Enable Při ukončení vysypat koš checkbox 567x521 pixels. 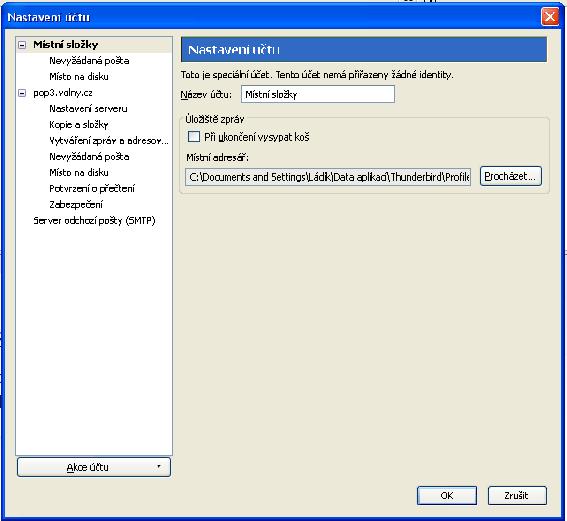pos(194,137)
